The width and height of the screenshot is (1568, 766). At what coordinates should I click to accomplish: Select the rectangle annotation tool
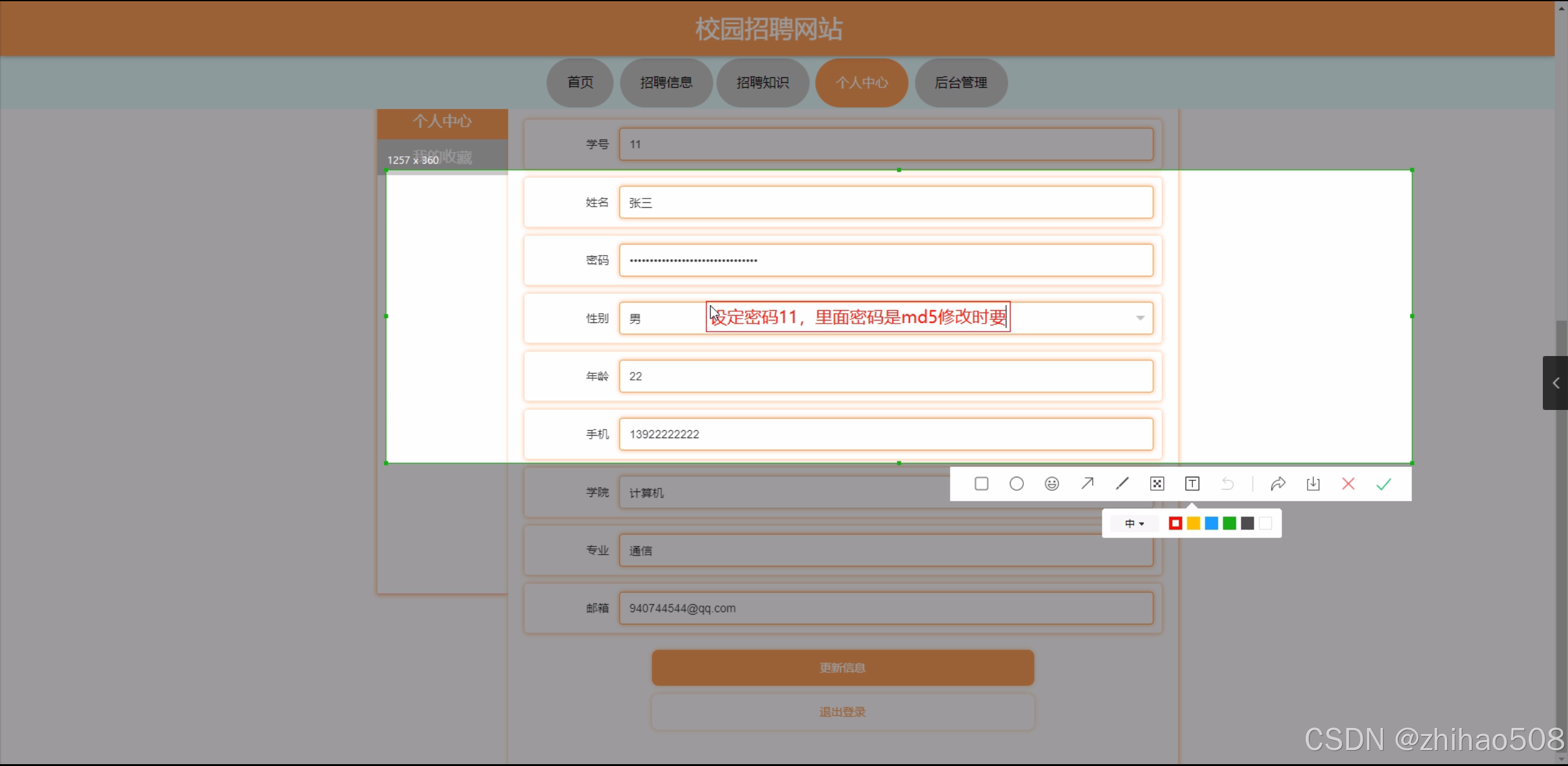tap(981, 484)
